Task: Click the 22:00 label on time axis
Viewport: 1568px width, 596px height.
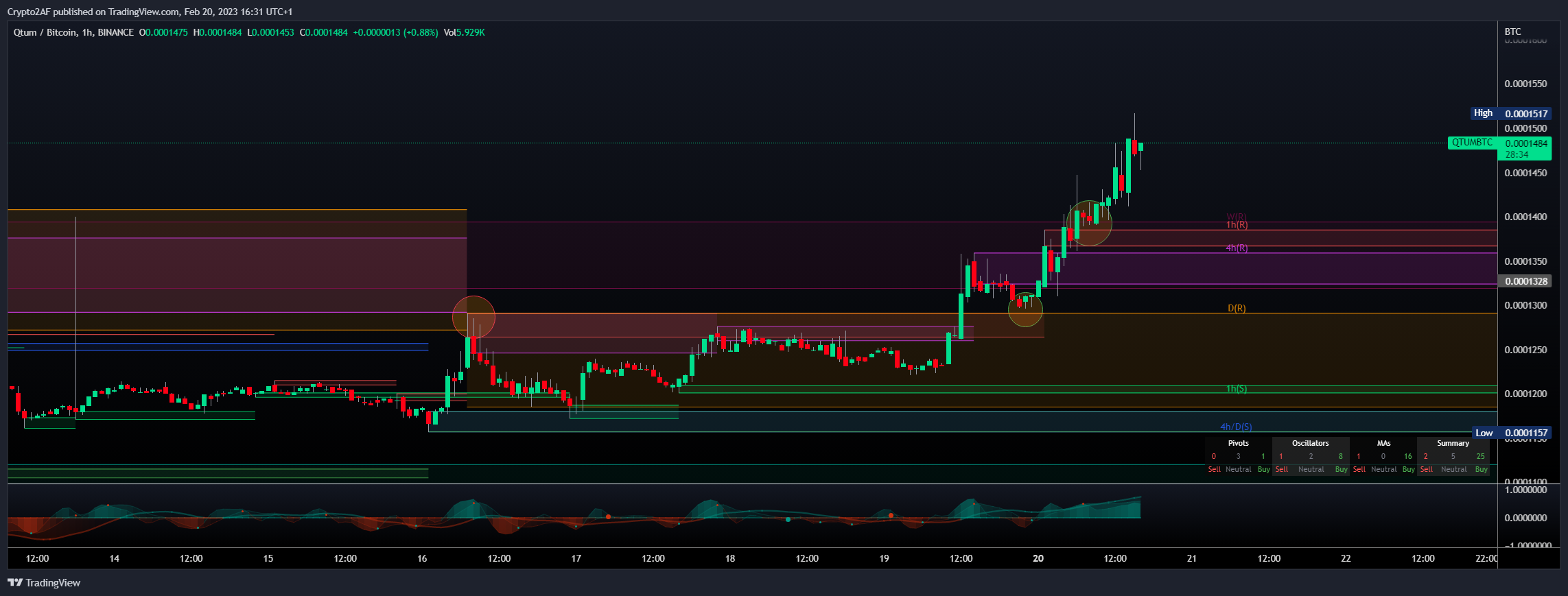Action: click(1486, 558)
